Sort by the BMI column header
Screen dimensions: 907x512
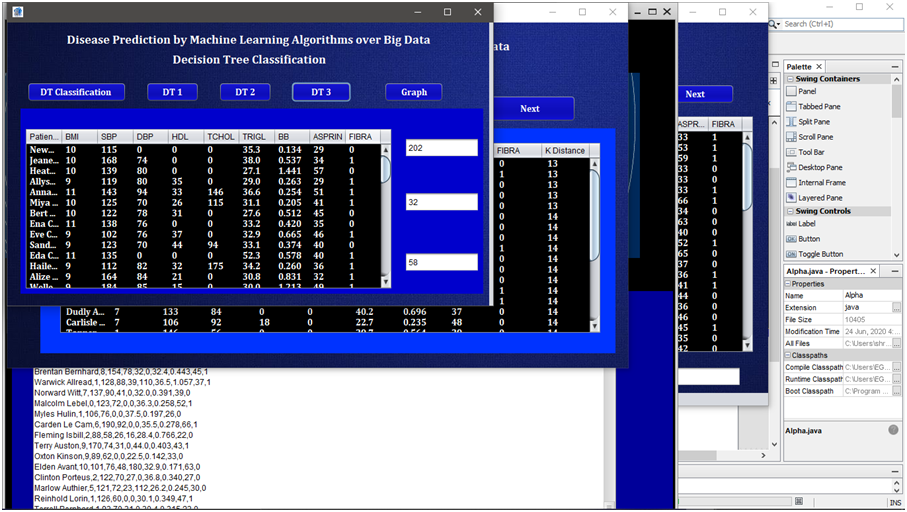(x=80, y=137)
